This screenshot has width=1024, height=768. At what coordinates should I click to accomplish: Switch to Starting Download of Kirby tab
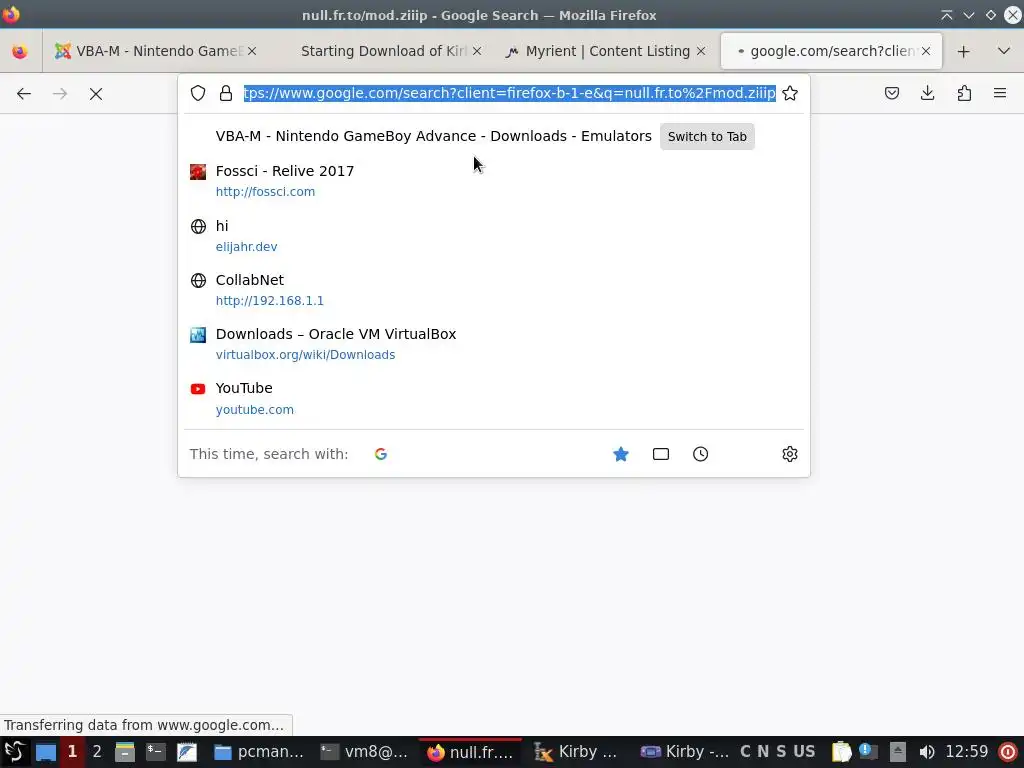click(383, 51)
